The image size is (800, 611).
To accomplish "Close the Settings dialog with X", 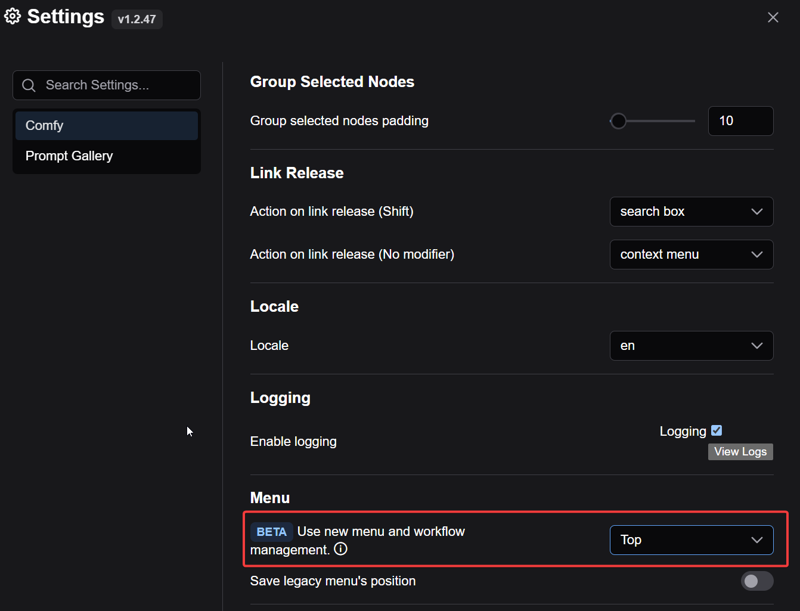I will [773, 17].
